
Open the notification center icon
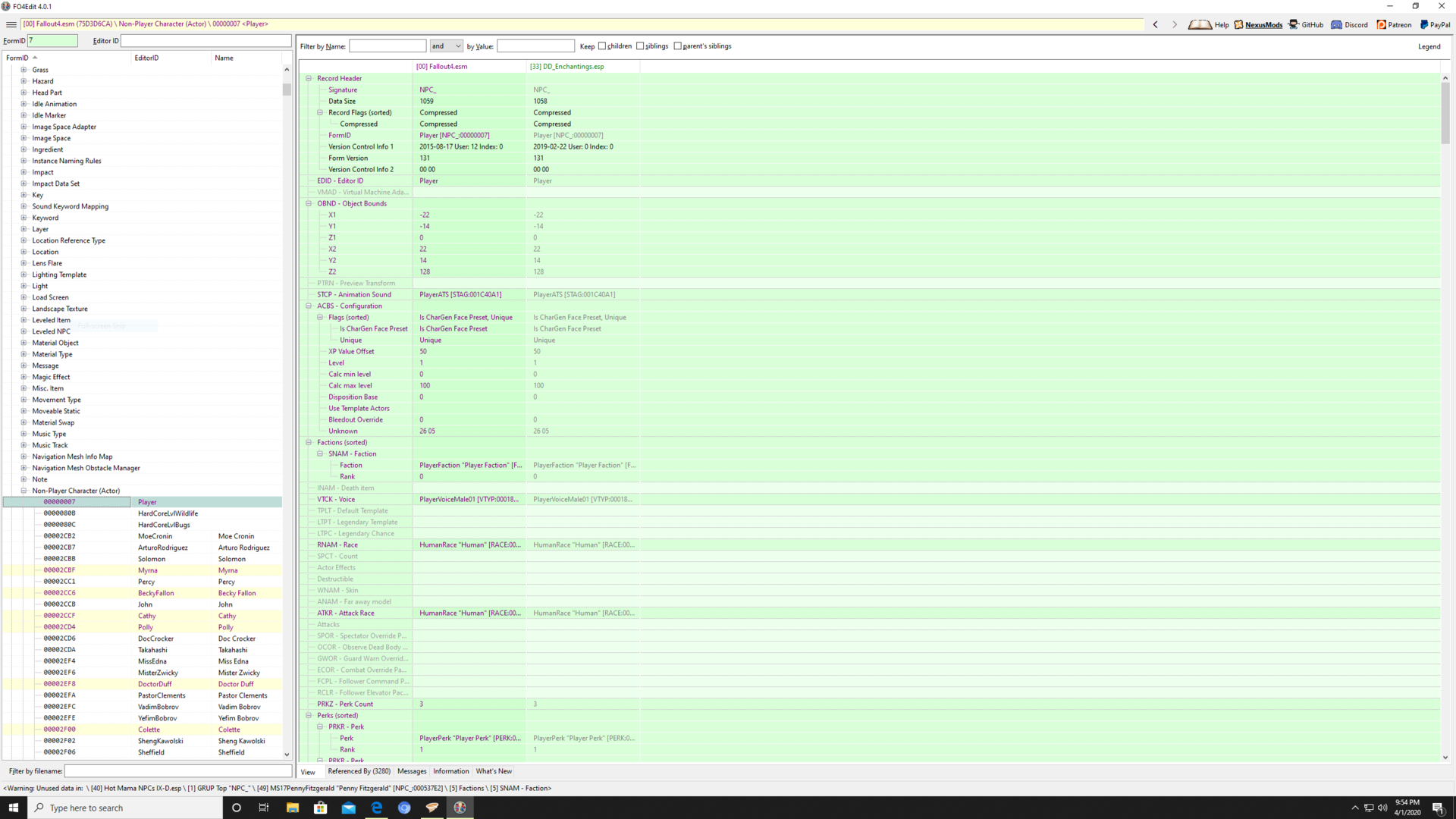click(x=1438, y=808)
